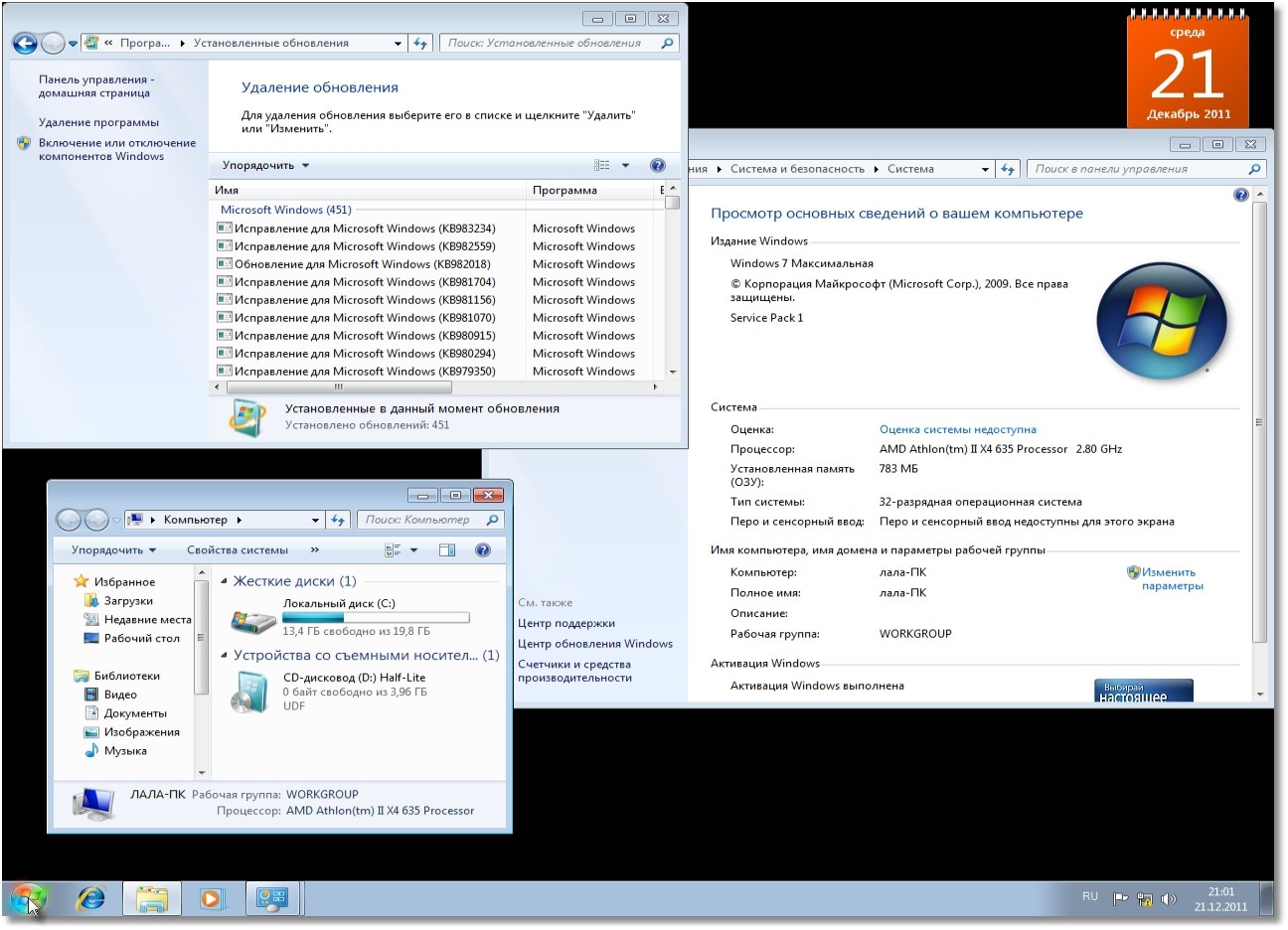
Task: Open Счетчики и средства производительности link
Action: pyautogui.click(x=574, y=671)
